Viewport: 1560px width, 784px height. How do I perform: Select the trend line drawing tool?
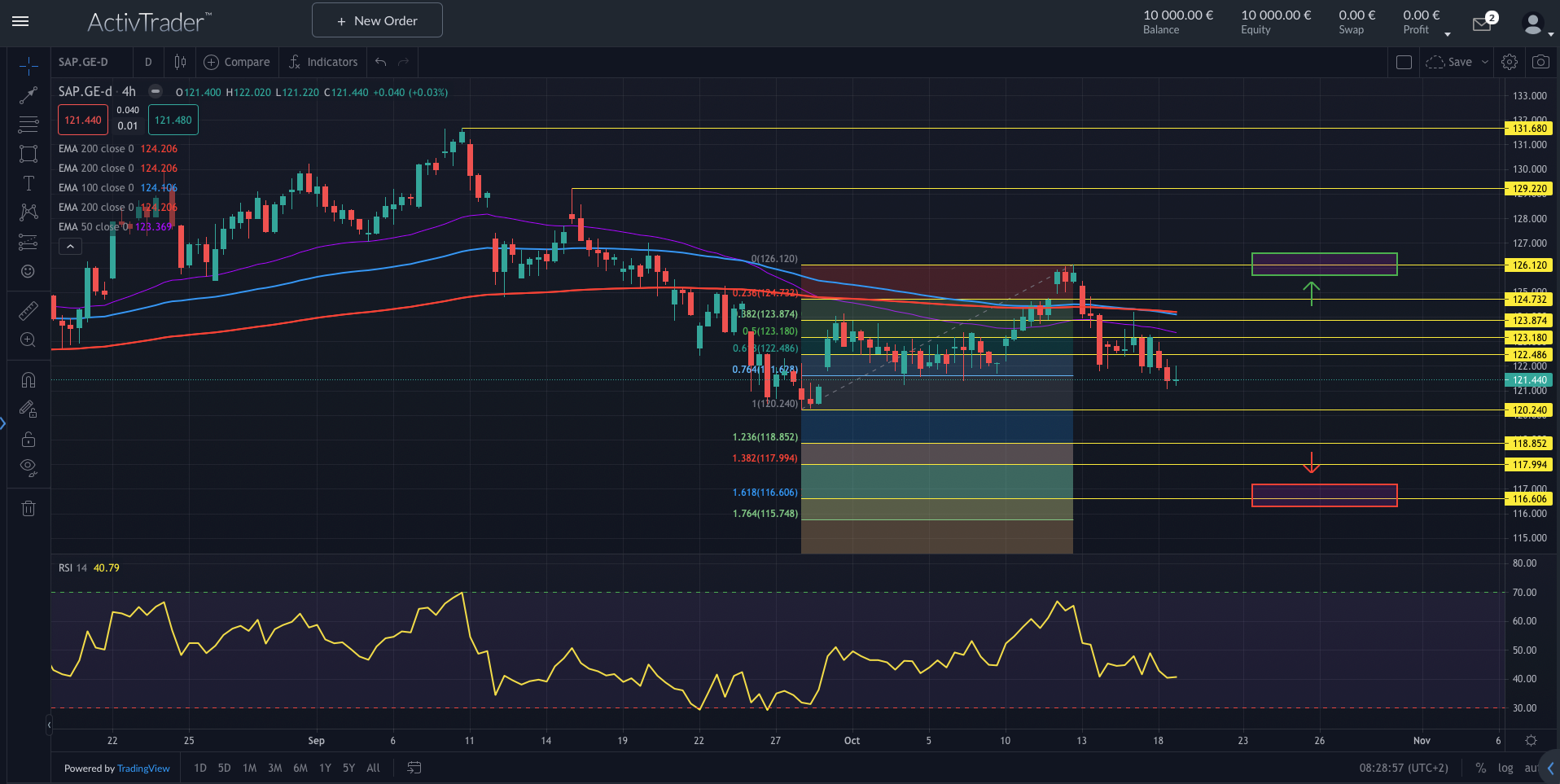[28, 95]
